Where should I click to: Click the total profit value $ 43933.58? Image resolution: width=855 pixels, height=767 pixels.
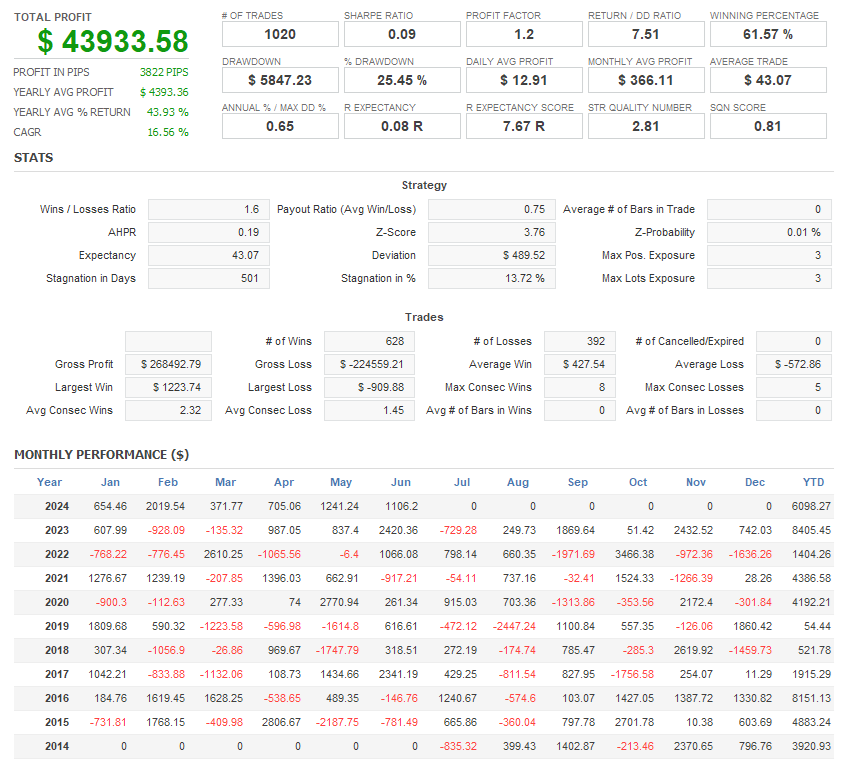[113, 41]
